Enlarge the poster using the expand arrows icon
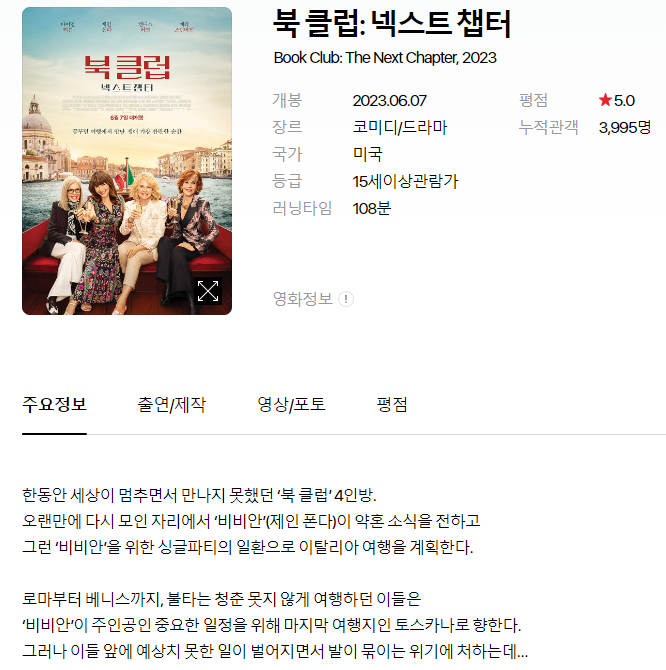666x670 pixels. click(x=208, y=291)
